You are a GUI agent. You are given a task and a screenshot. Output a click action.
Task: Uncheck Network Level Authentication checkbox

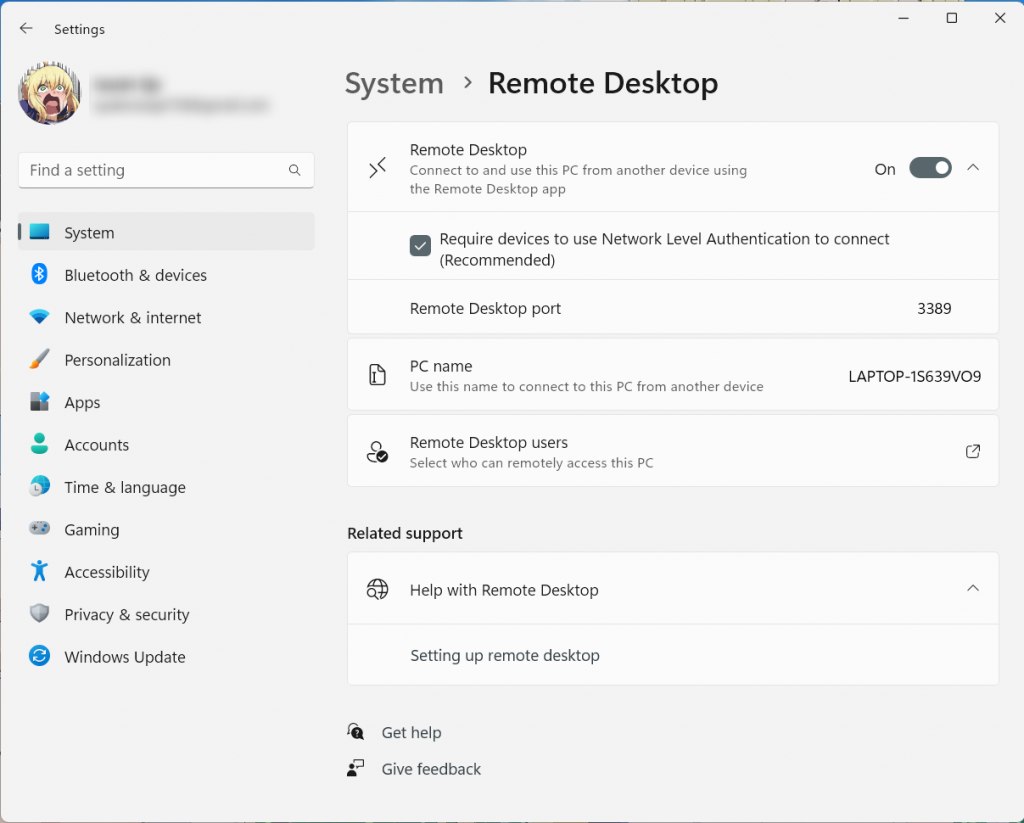click(420, 246)
